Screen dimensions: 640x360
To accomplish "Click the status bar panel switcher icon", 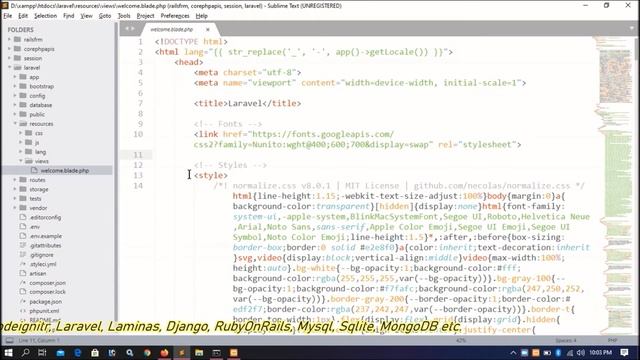I will coord(9,340).
